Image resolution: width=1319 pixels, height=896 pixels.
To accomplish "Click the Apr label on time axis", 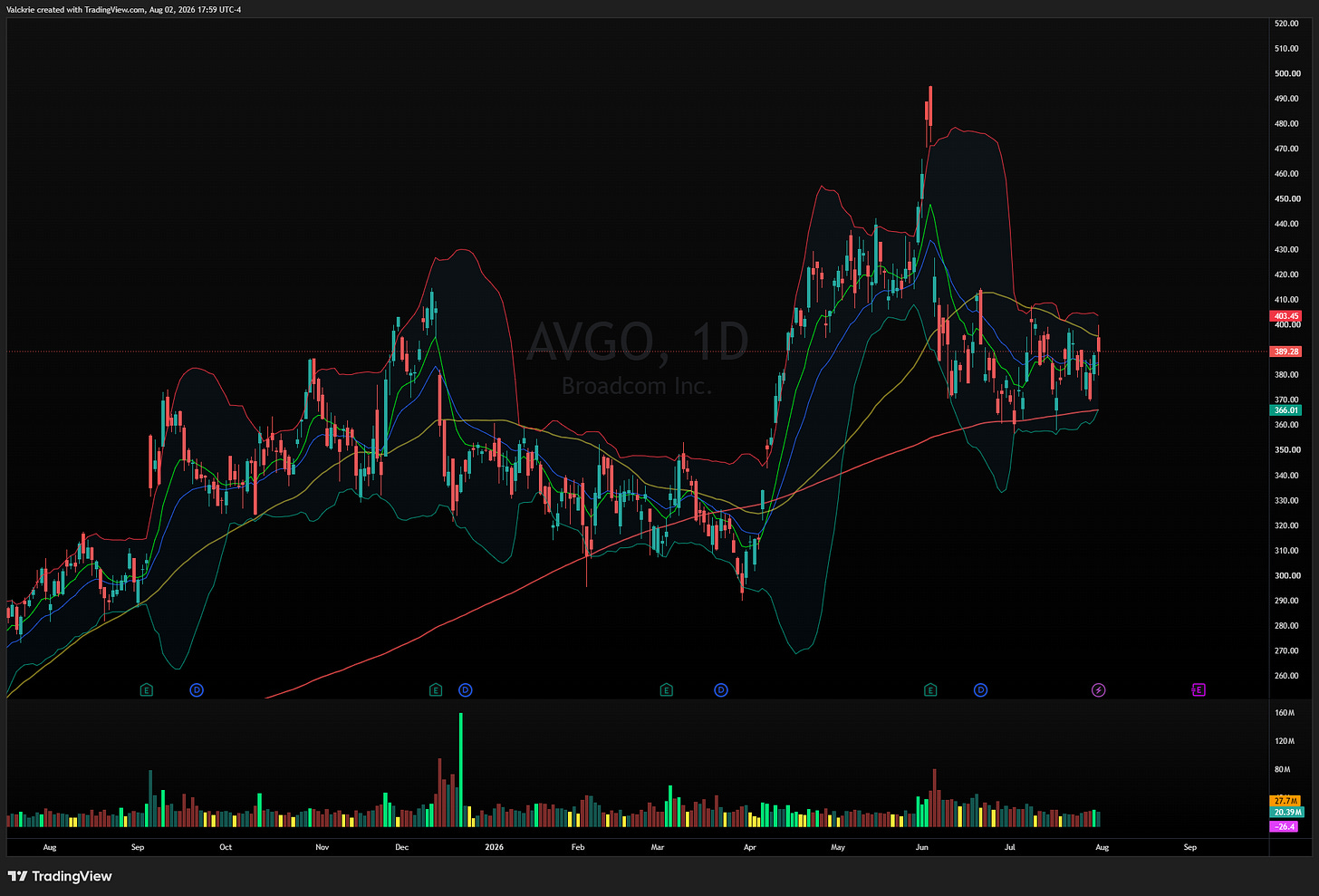I will pos(749,847).
